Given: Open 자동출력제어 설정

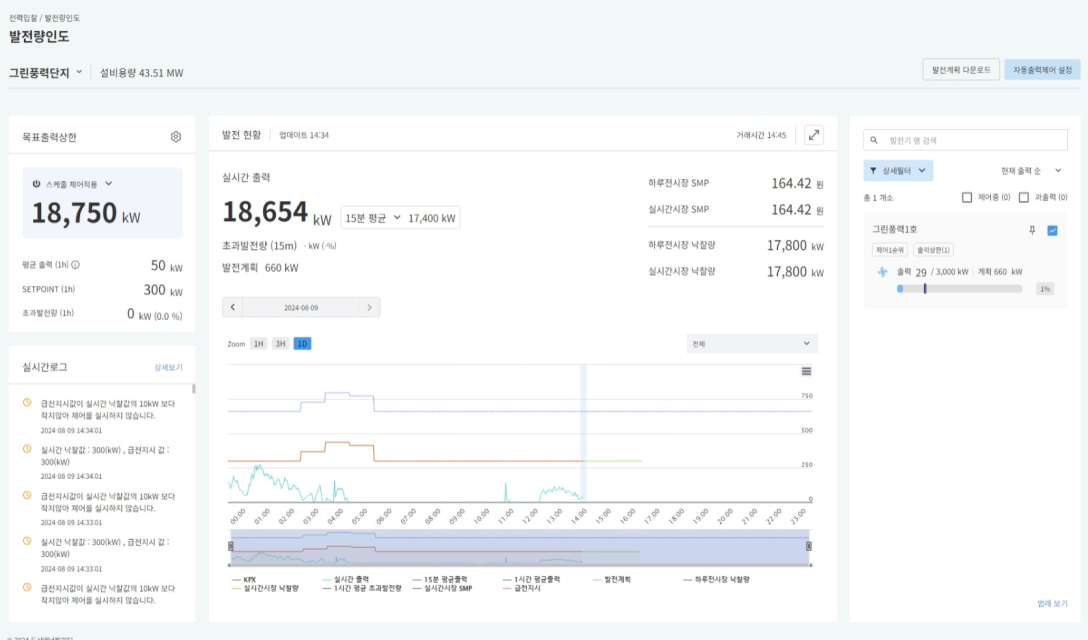Looking at the screenshot, I should coord(1042,69).
